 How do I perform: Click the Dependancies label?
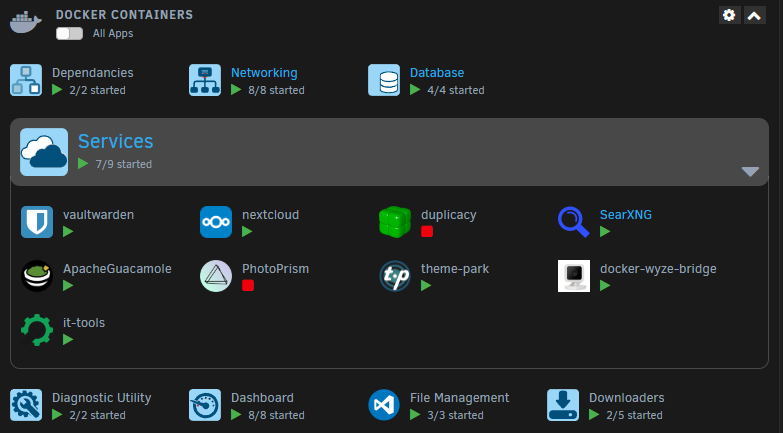tap(92, 73)
